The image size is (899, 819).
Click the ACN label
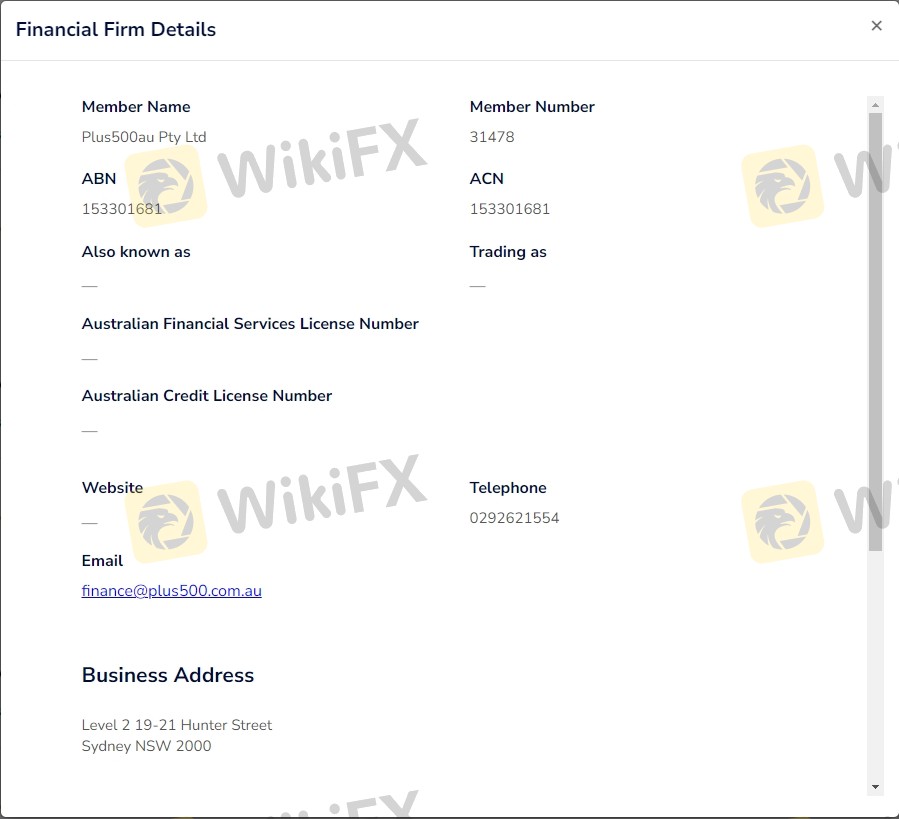pyautogui.click(x=486, y=178)
